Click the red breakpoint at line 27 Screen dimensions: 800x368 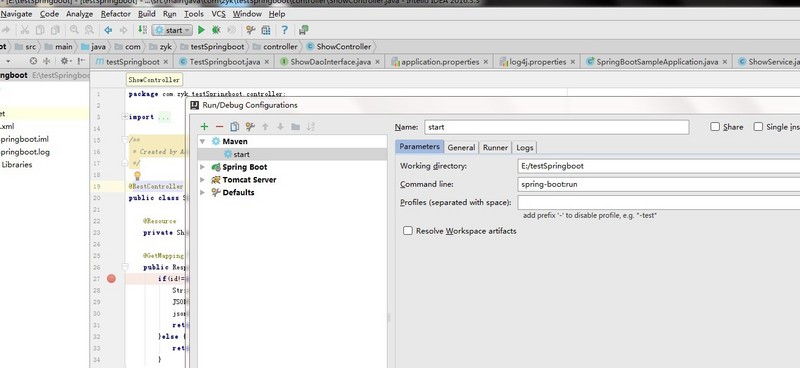(x=111, y=278)
